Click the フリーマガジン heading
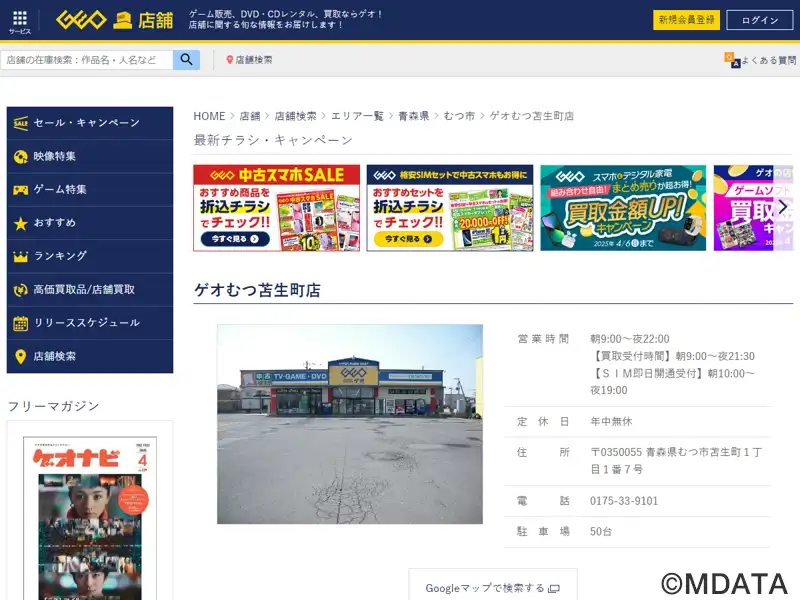Viewport: 800px width, 600px height. click(54, 406)
